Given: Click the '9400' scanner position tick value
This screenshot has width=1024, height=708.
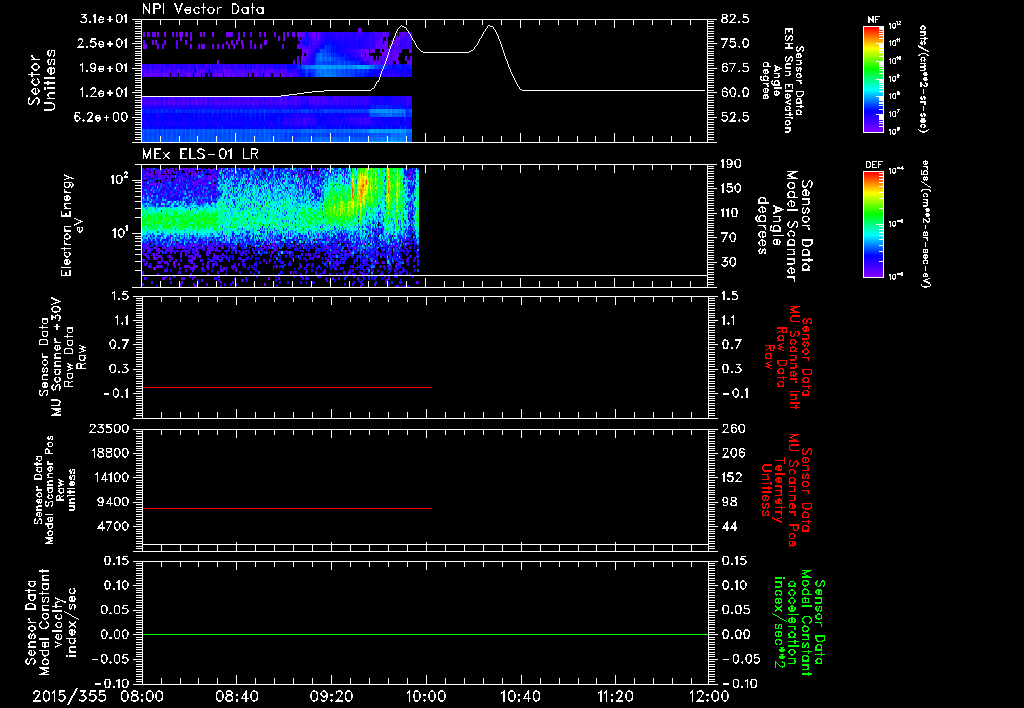Looking at the screenshot, I should coord(115,502).
